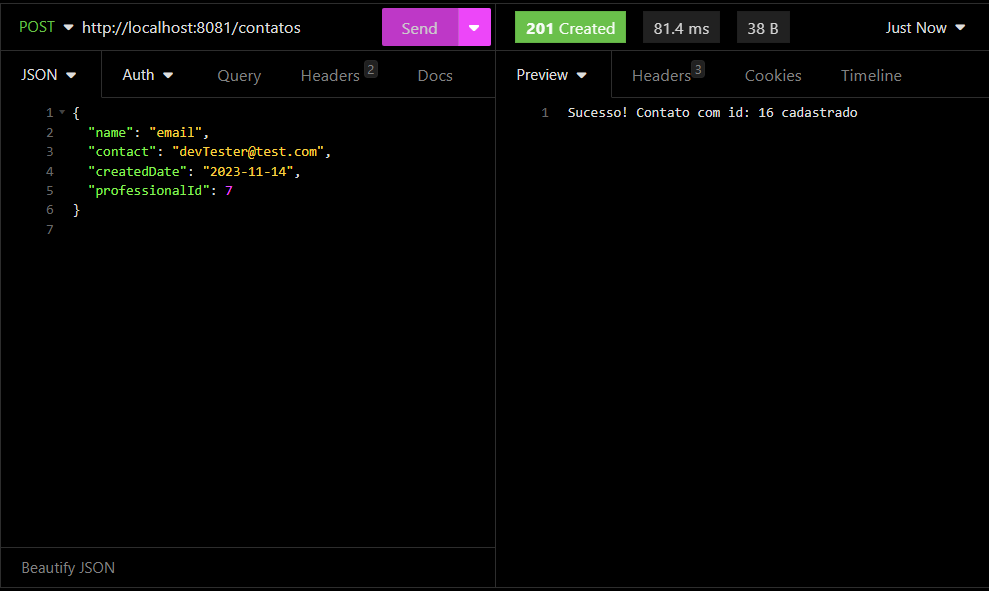Switch to the Query tab
This screenshot has height=591, width=989.
238,75
